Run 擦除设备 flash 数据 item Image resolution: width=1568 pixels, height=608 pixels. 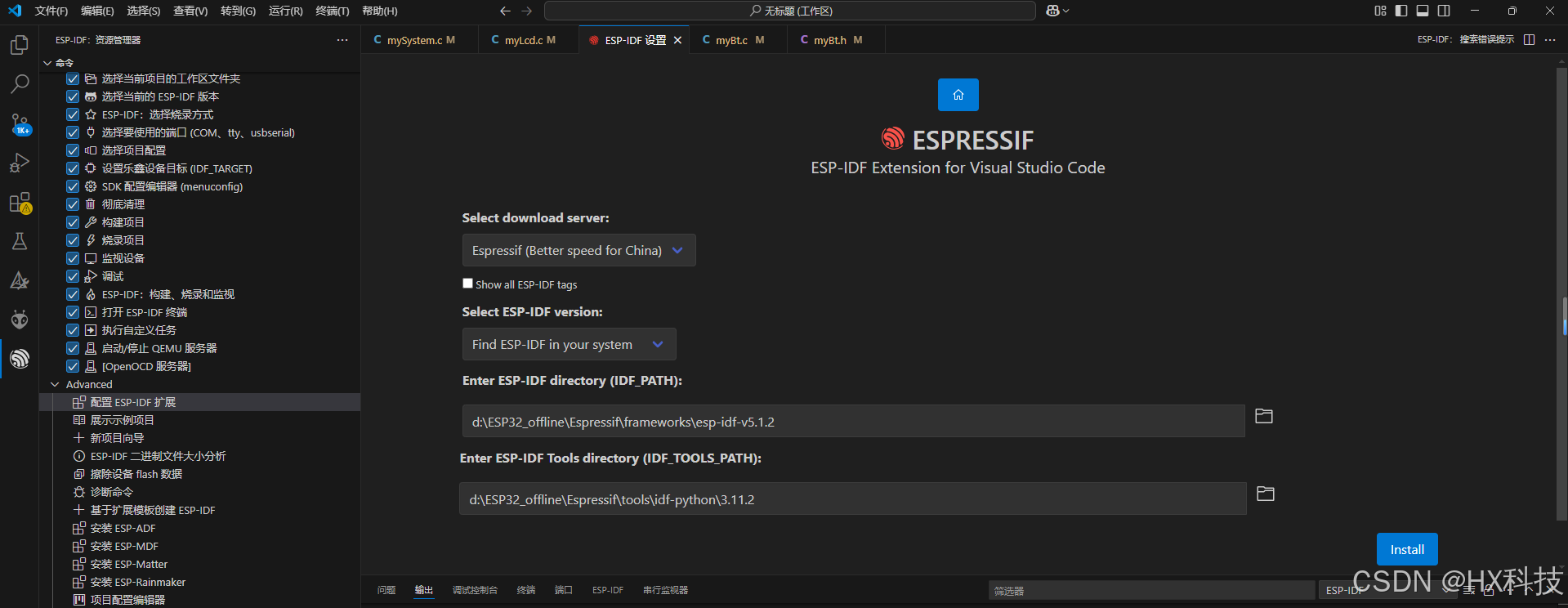point(136,474)
